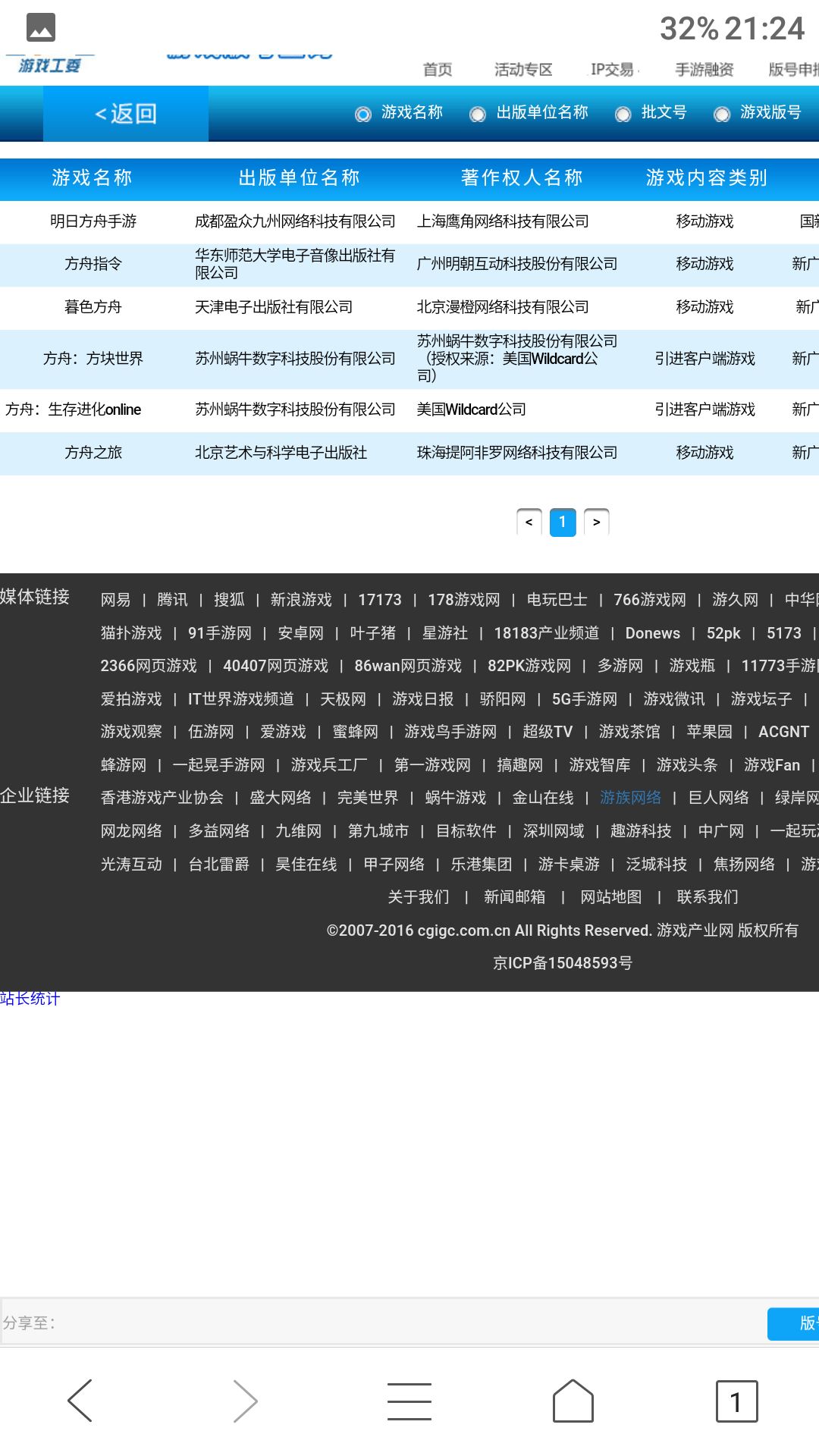Open the ACGNT link
Screen dimensions: 819x1456
(x=784, y=732)
